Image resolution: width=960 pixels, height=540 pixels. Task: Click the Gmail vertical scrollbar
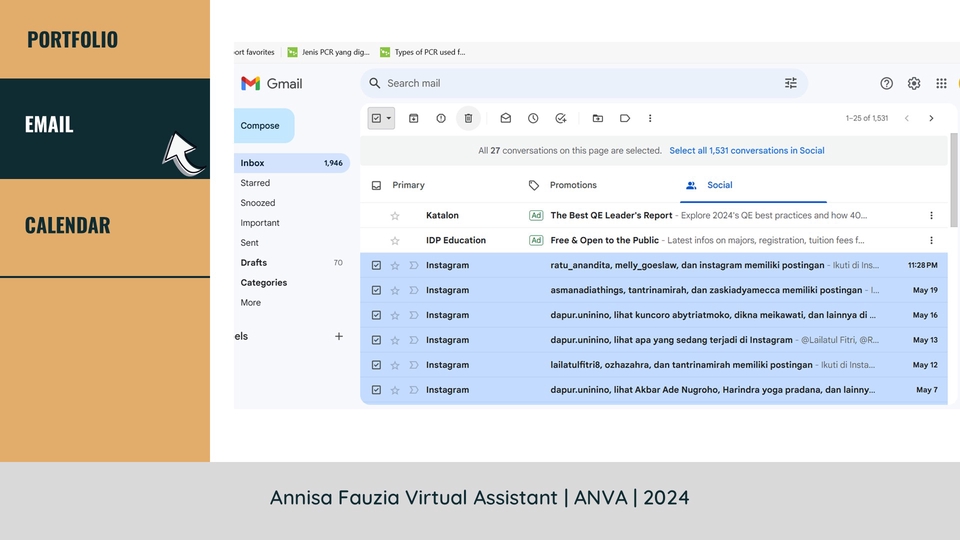pyautogui.click(x=954, y=179)
